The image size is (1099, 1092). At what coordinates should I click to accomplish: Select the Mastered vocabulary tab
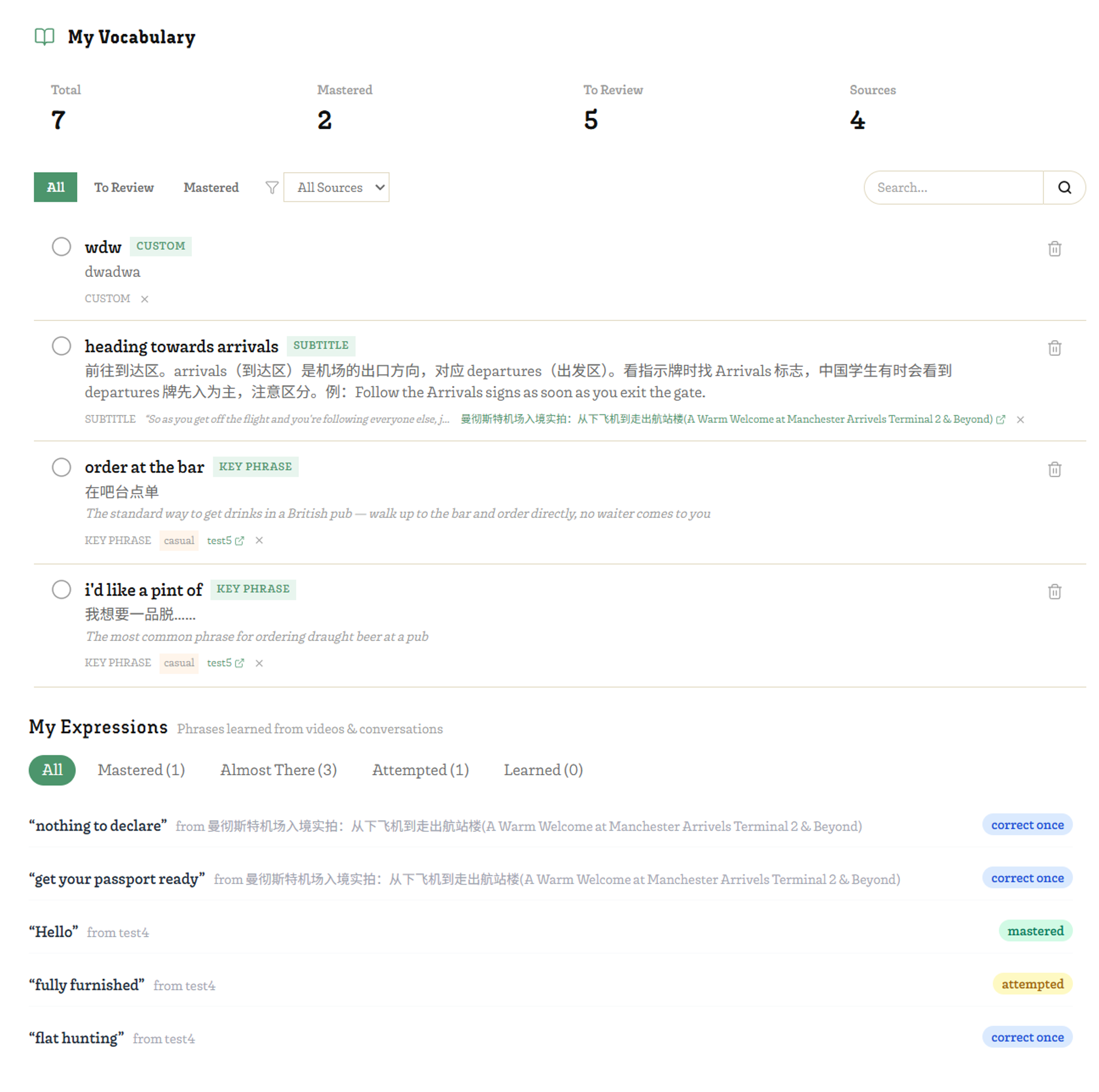coord(211,187)
